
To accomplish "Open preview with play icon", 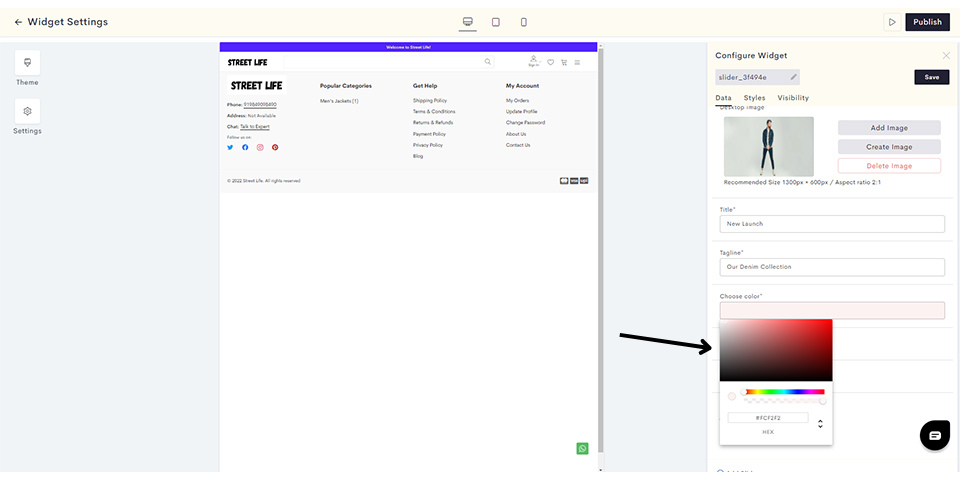I will (x=892, y=22).
